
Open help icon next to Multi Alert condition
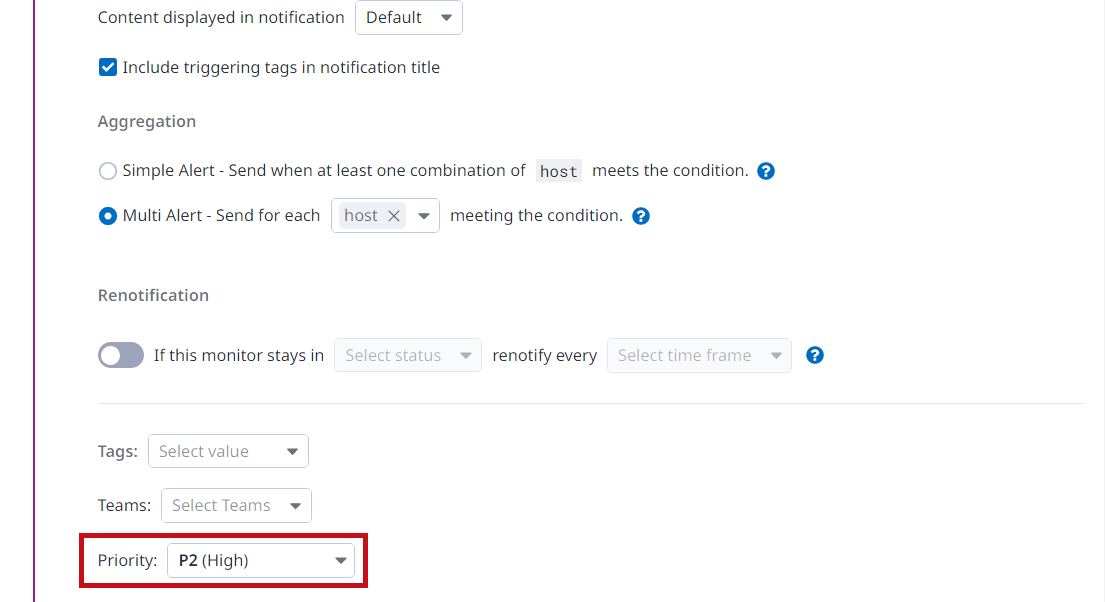641,216
